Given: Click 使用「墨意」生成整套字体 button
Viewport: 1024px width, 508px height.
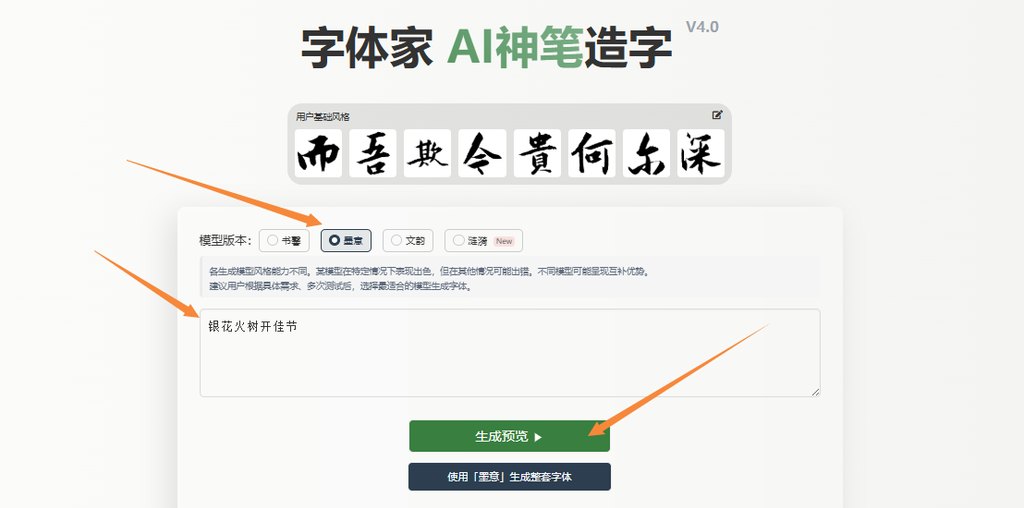Looking at the screenshot, I should tap(509, 477).
